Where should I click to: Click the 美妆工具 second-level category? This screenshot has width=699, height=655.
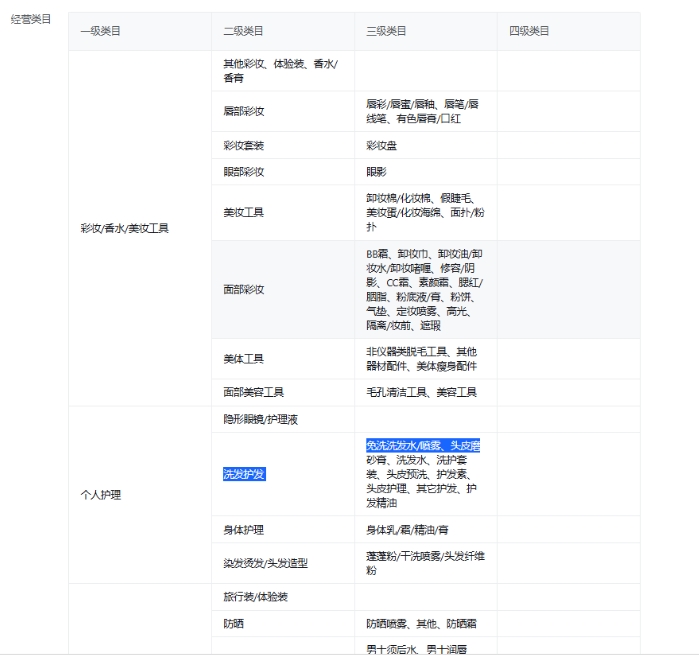pyautogui.click(x=244, y=212)
